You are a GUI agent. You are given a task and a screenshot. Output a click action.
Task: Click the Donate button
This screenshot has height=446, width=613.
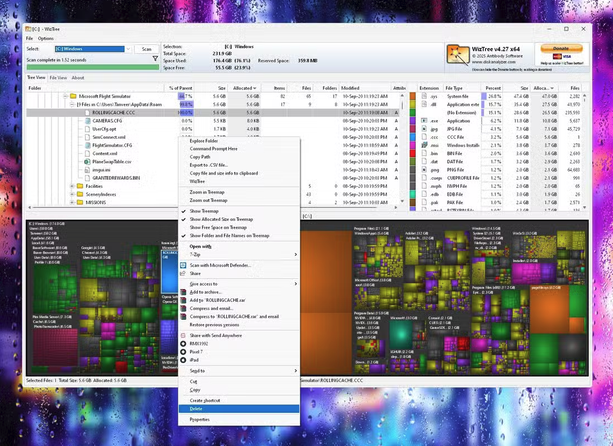pyautogui.click(x=561, y=48)
